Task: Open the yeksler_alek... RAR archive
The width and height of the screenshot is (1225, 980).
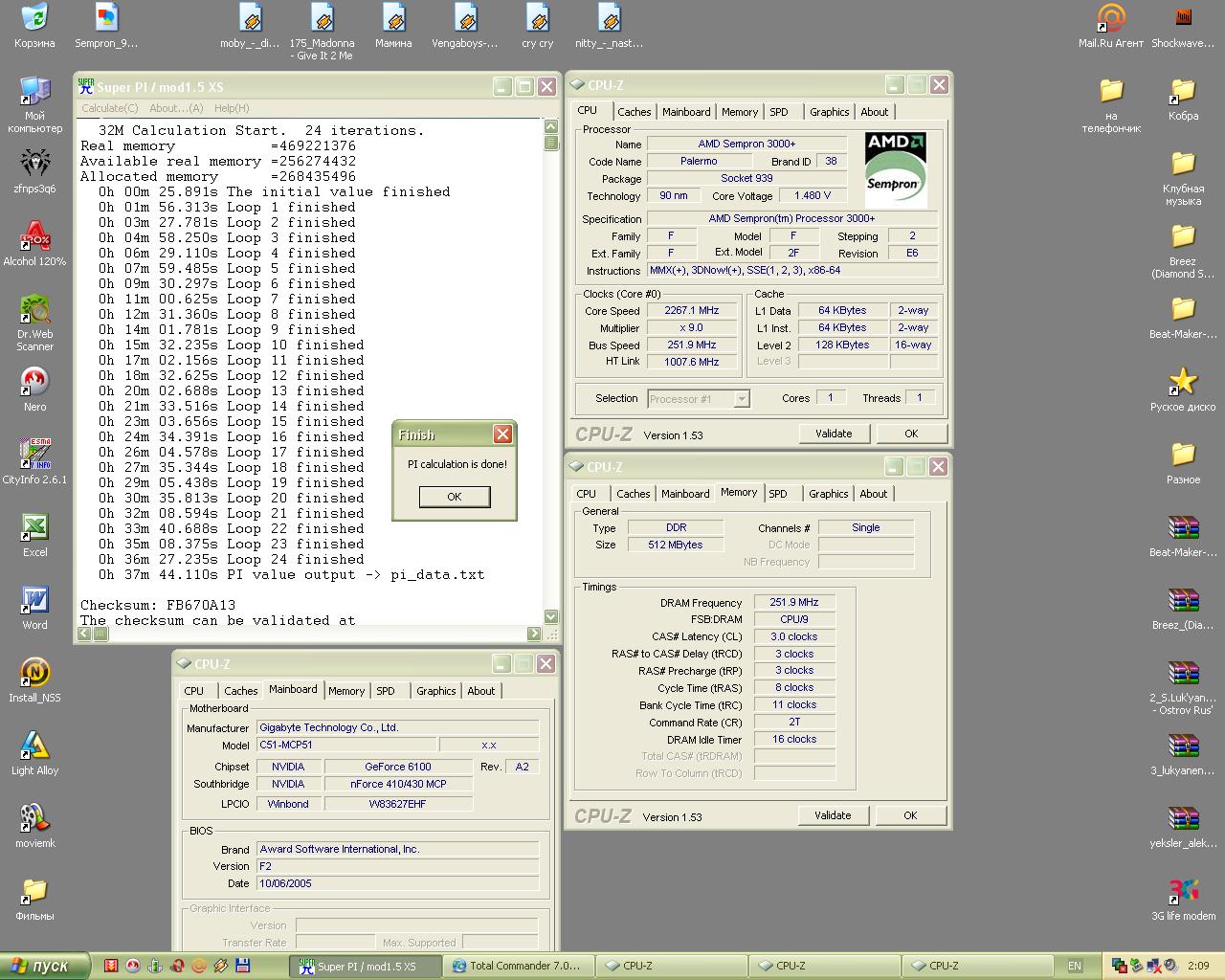Action: (1183, 826)
